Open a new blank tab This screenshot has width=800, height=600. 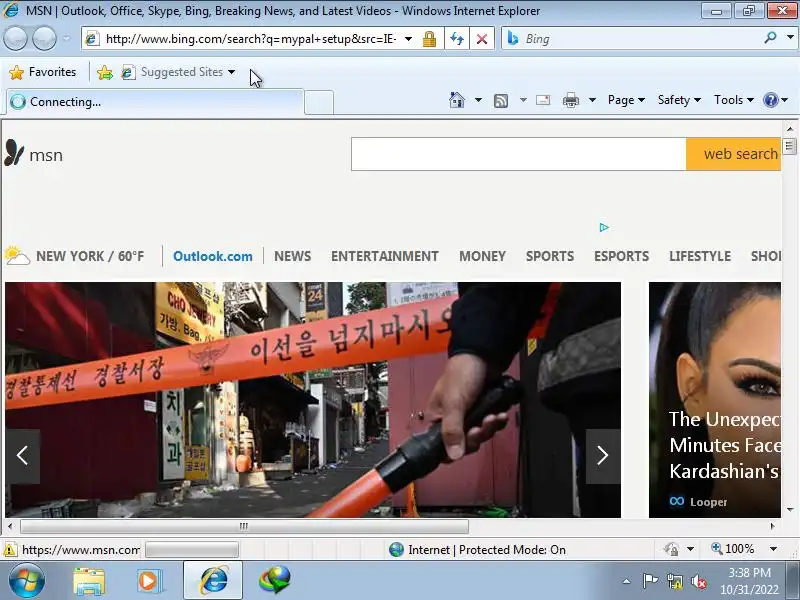point(319,102)
